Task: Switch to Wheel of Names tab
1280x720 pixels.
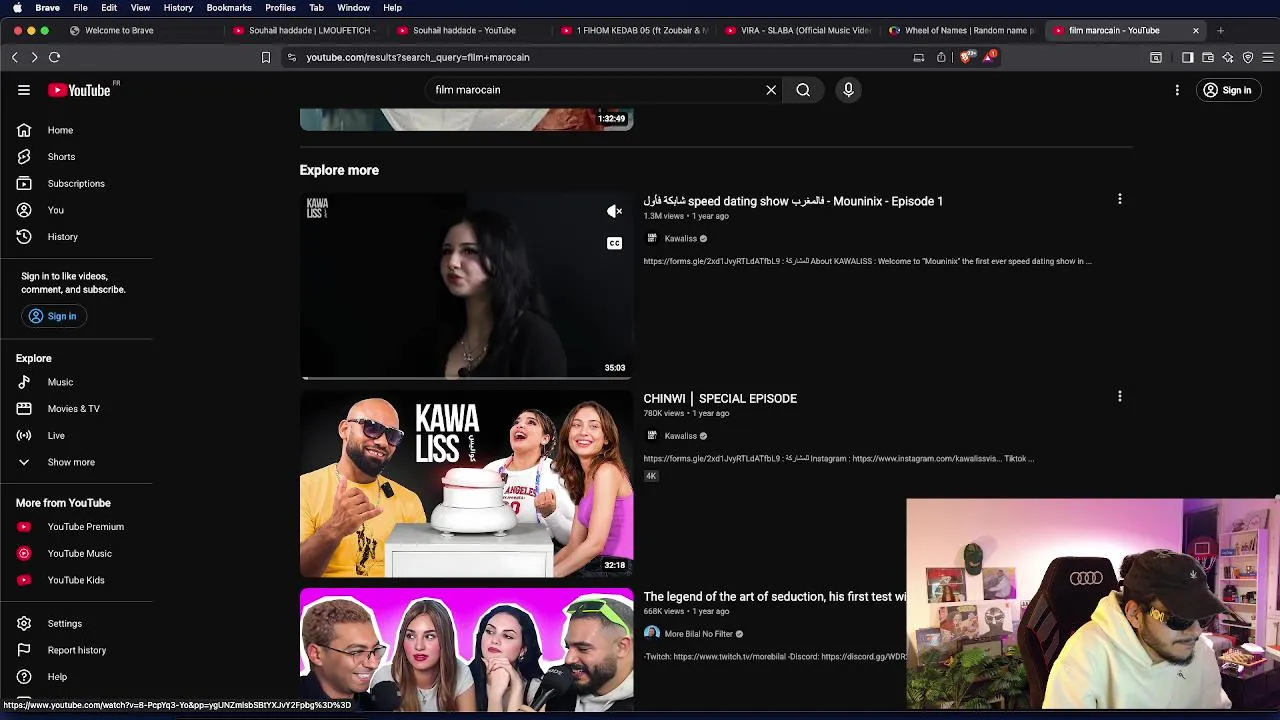Action: tap(962, 30)
